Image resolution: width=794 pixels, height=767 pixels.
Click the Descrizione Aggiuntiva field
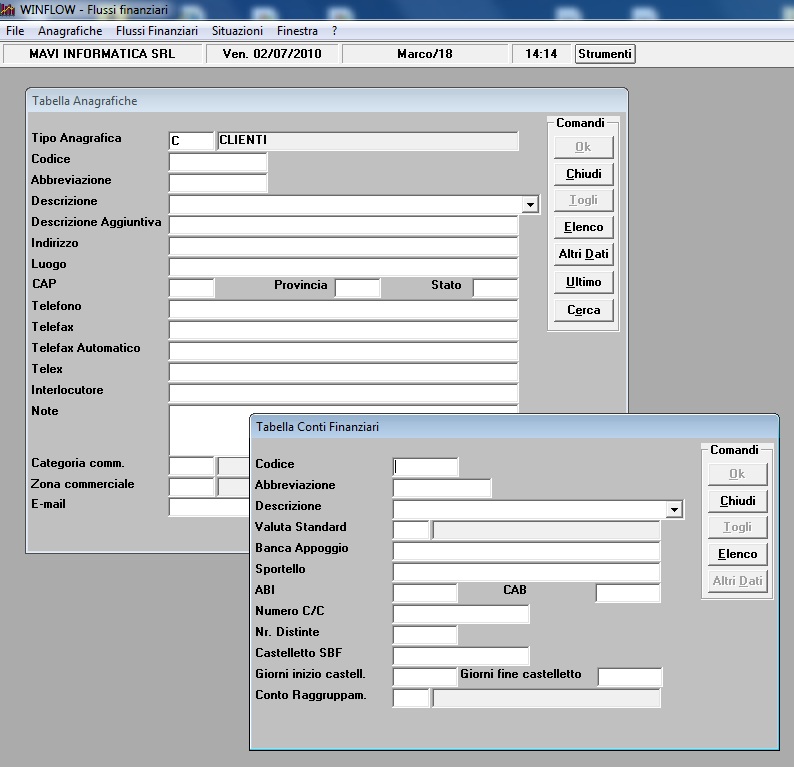tap(343, 225)
